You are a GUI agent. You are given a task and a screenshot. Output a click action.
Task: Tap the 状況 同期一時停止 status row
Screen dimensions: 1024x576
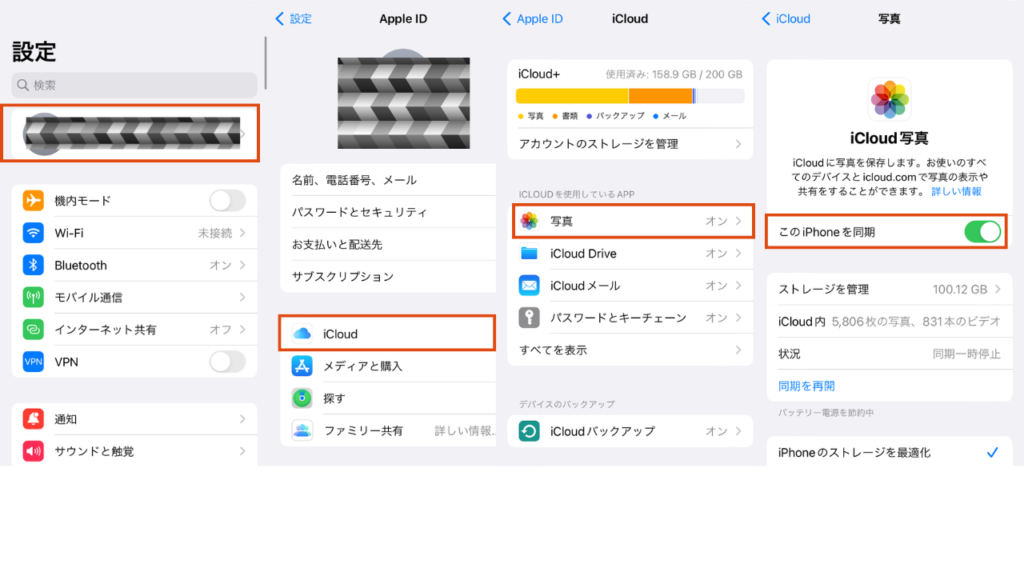coord(889,353)
